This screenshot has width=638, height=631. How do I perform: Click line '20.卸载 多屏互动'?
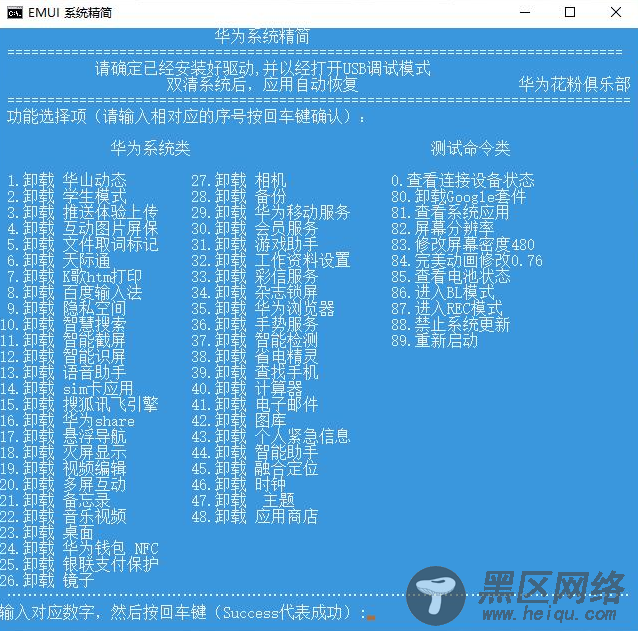[x=63, y=485]
